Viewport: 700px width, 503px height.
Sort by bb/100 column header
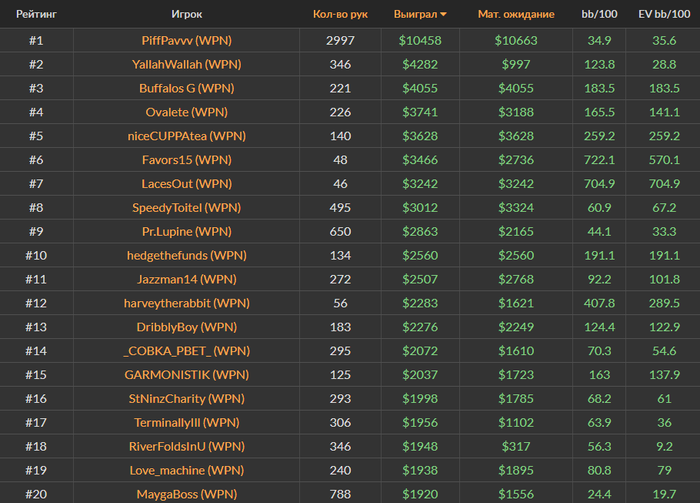pos(599,14)
